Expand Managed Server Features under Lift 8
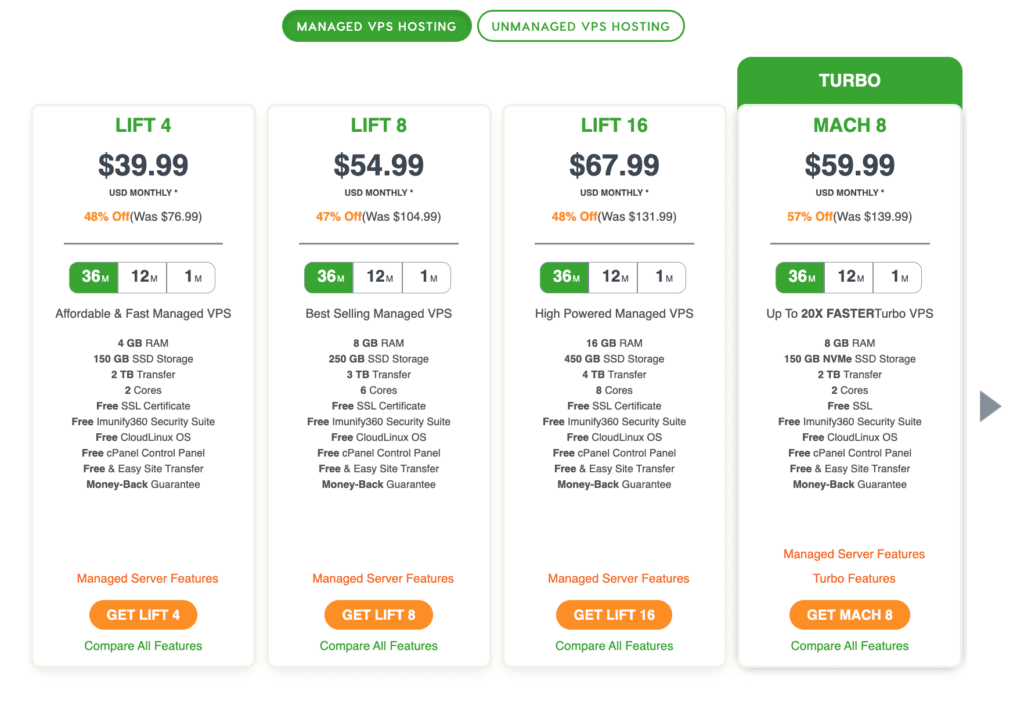 [383, 579]
